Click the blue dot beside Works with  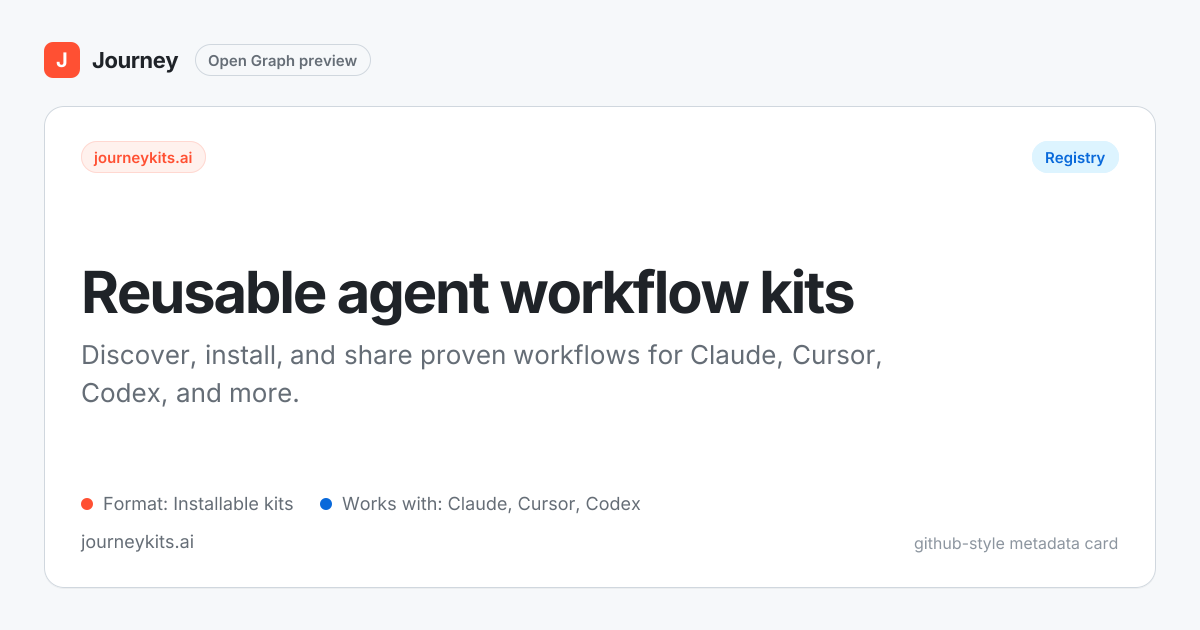point(326,504)
